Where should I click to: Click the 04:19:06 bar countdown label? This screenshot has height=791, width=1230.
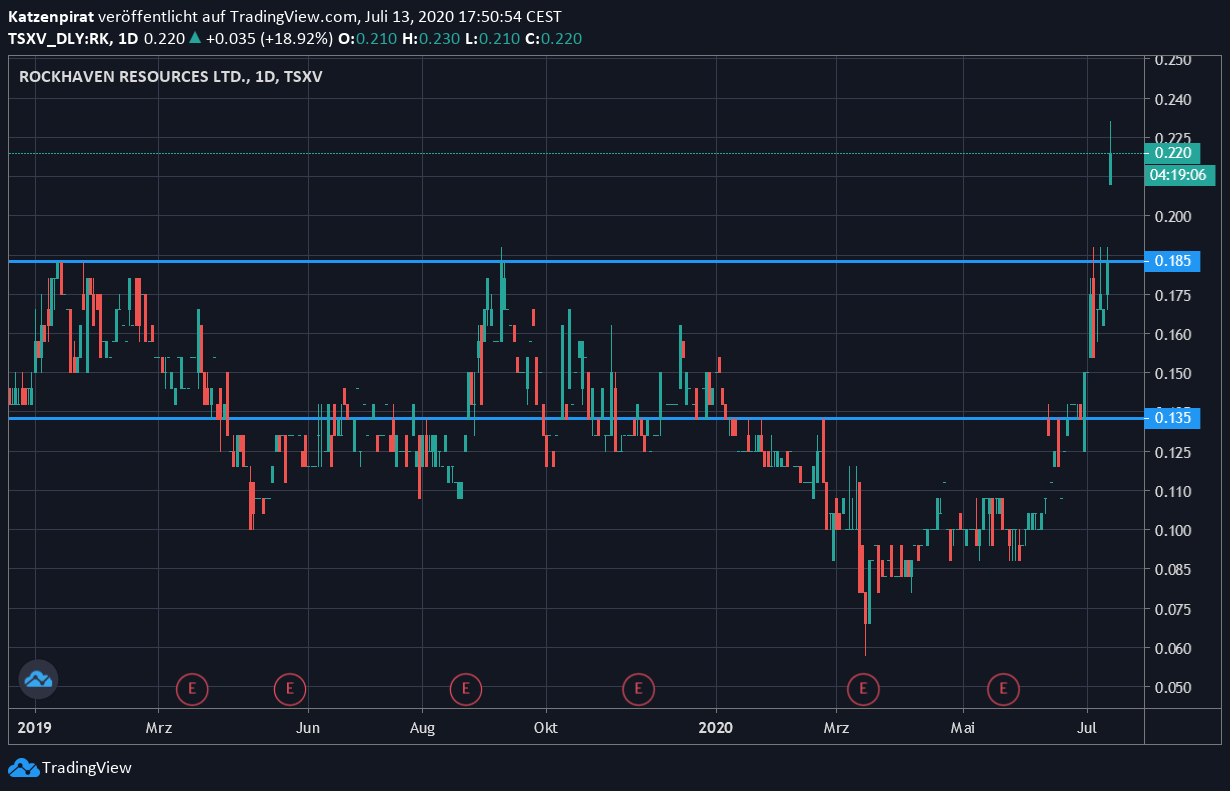1178,175
